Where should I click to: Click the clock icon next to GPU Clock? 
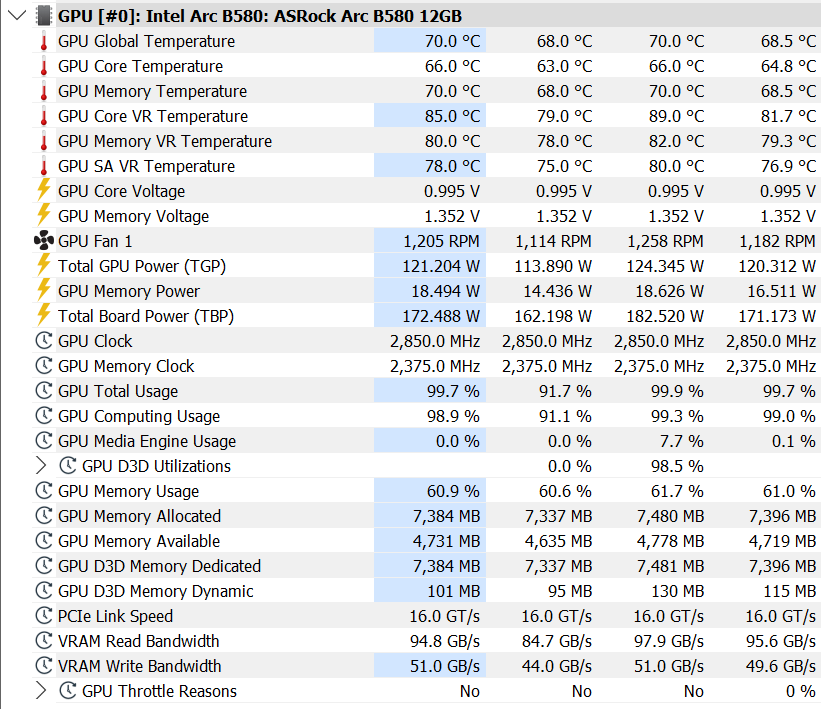pos(44,341)
